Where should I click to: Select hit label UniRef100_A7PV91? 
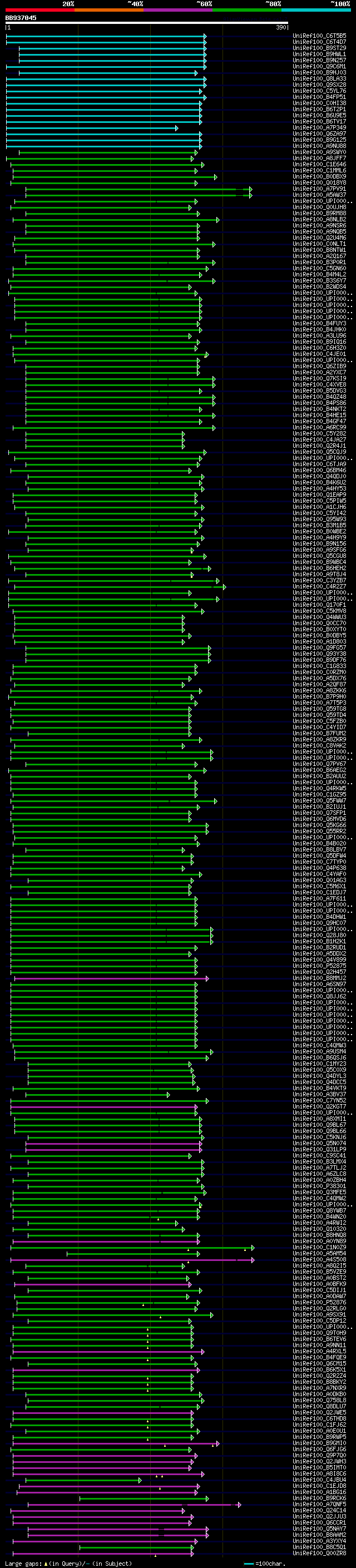tap(319, 189)
